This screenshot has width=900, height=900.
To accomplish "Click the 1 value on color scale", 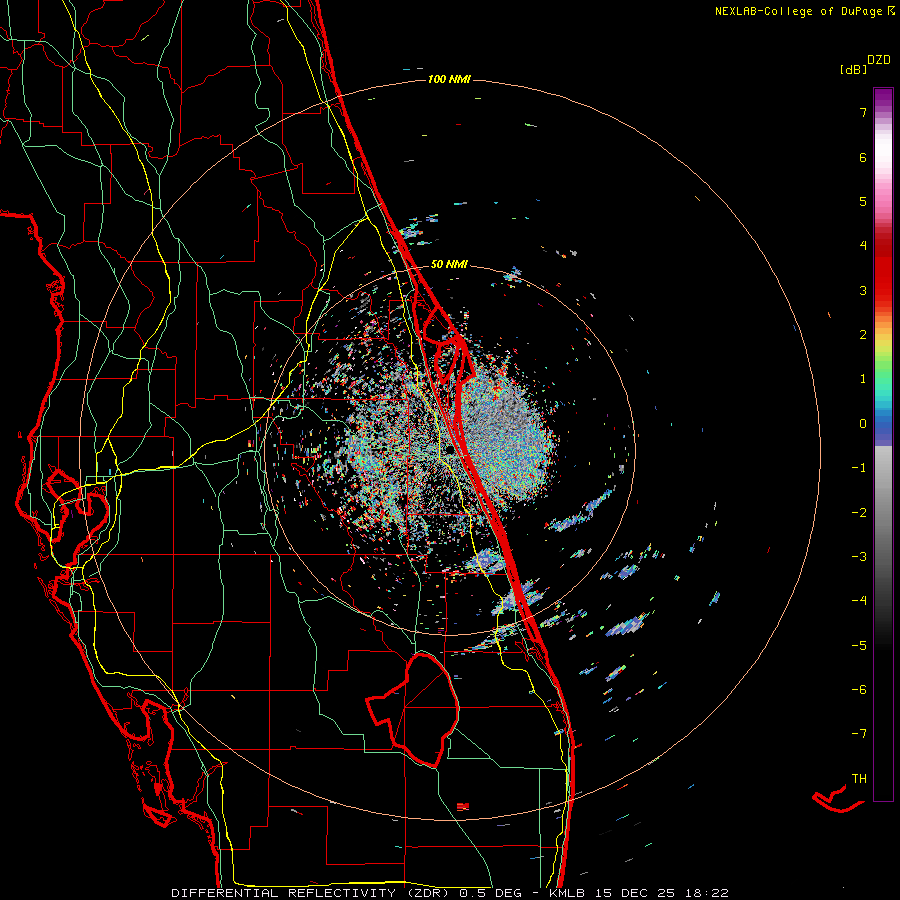I will coord(863,379).
